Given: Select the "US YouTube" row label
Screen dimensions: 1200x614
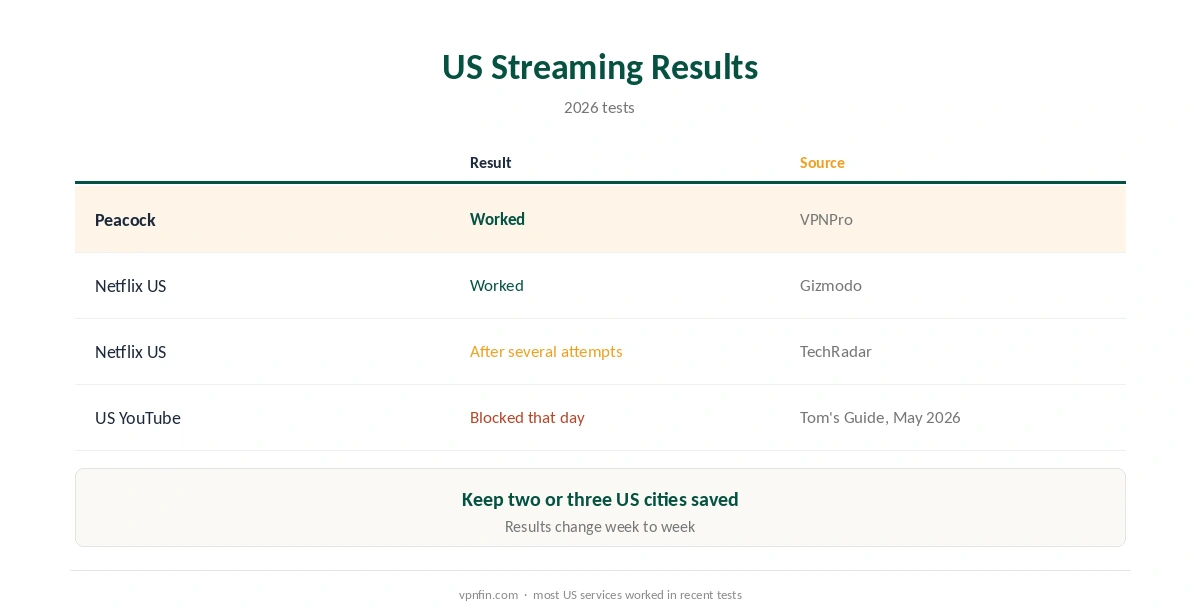Looking at the screenshot, I should click(138, 418).
